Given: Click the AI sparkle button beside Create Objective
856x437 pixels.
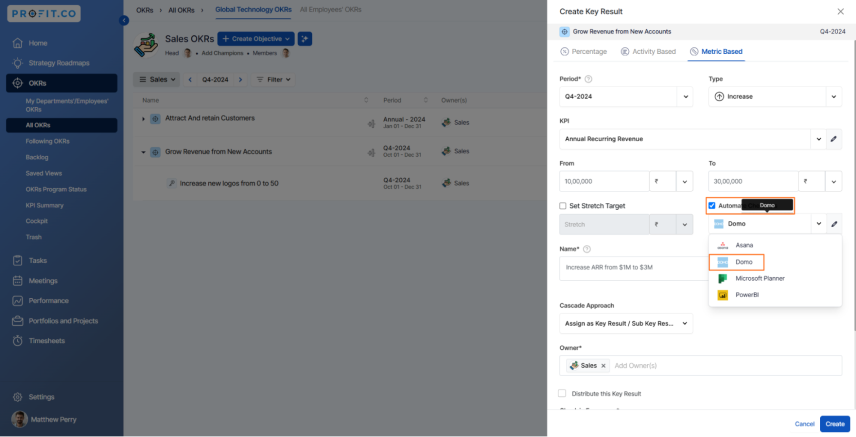Looking at the screenshot, I should click(x=305, y=39).
